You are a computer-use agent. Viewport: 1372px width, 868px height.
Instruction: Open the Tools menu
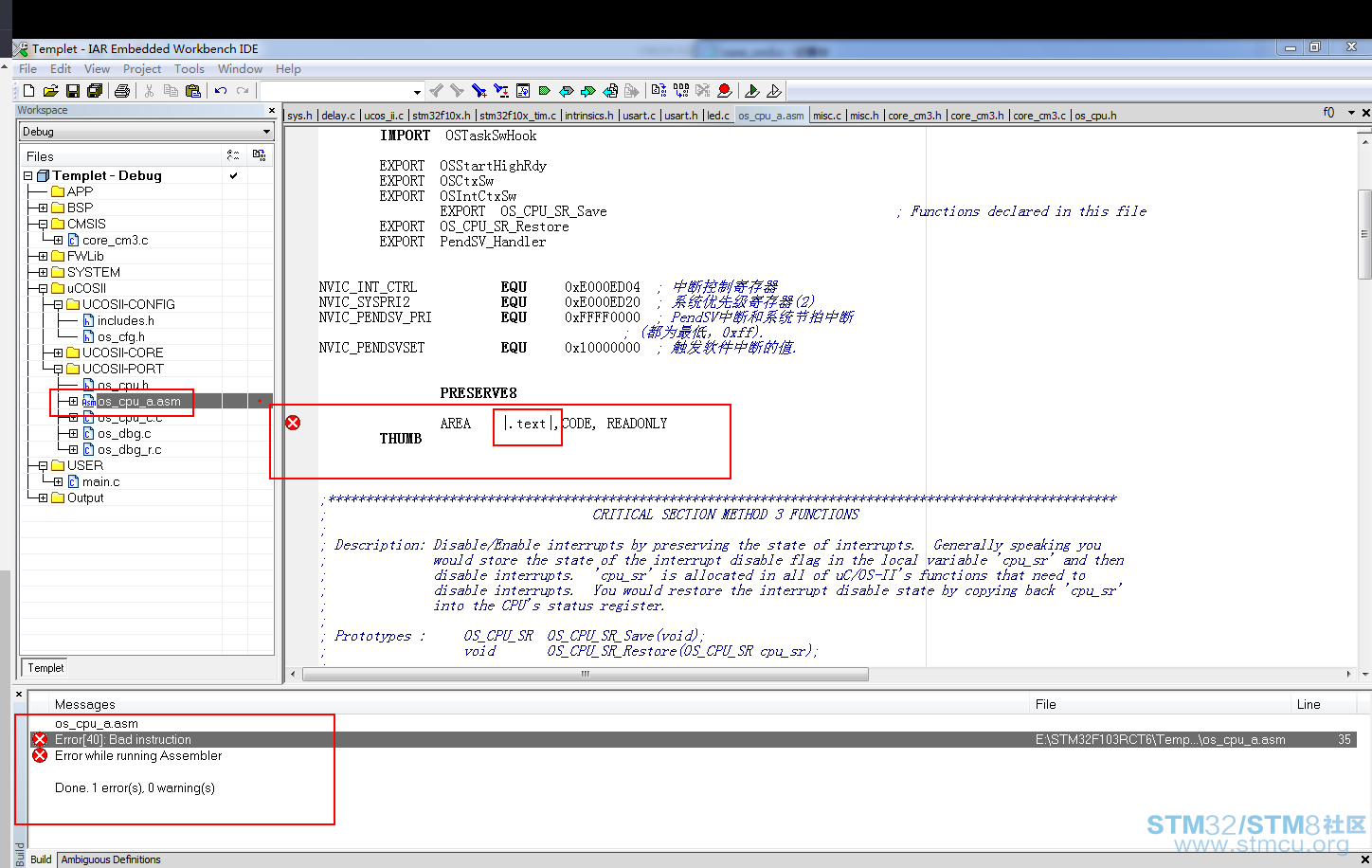pyautogui.click(x=190, y=69)
